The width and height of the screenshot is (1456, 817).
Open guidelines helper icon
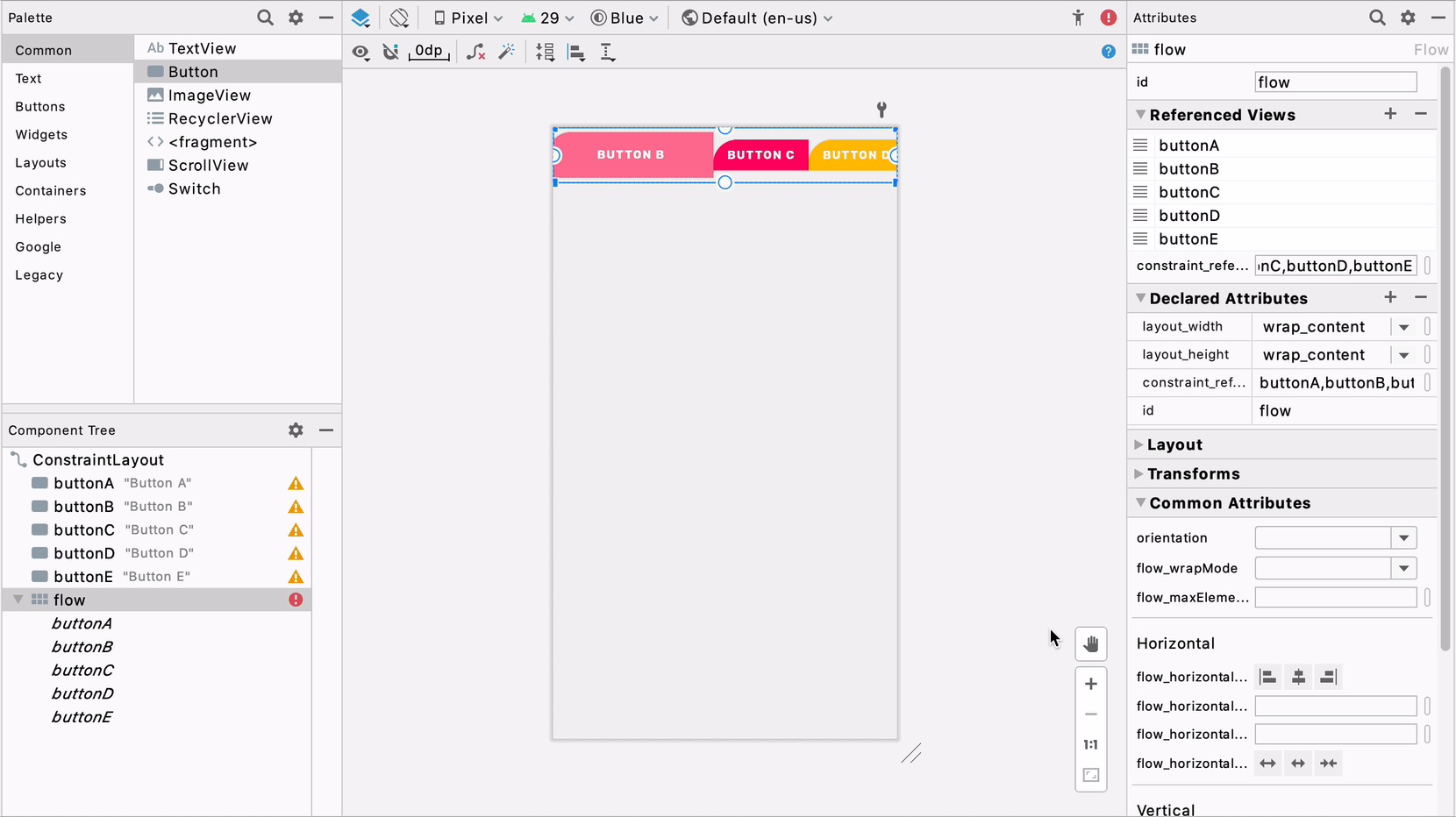coord(607,53)
